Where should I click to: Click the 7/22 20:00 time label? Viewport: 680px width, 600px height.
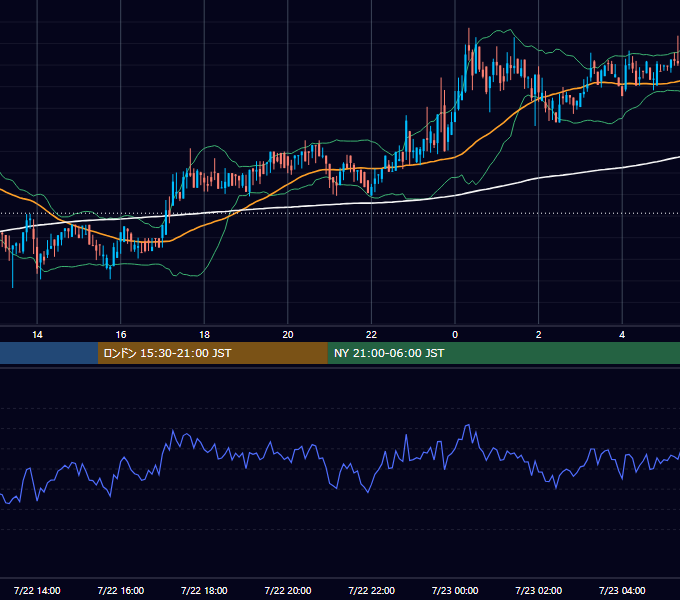pos(288,590)
